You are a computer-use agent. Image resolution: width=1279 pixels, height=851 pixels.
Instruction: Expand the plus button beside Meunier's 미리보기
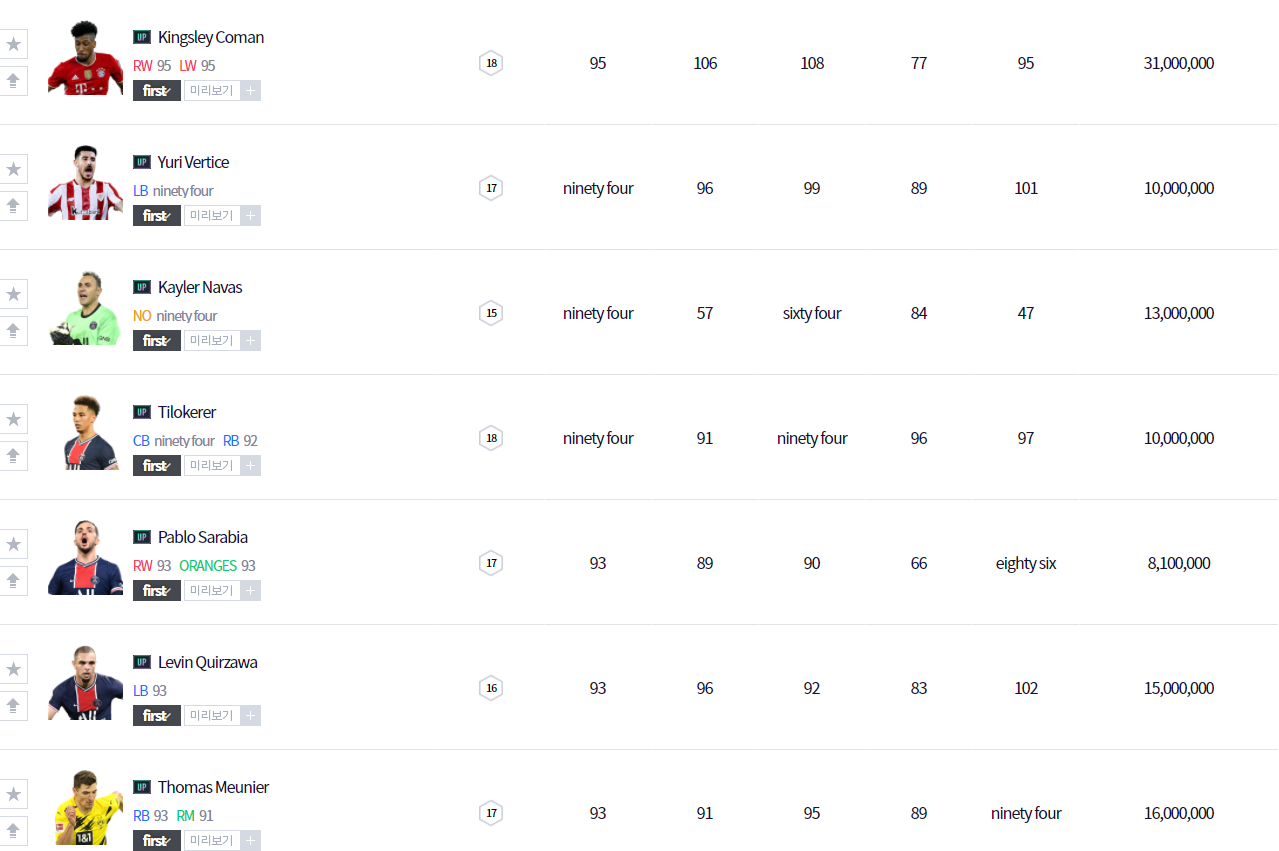point(250,840)
